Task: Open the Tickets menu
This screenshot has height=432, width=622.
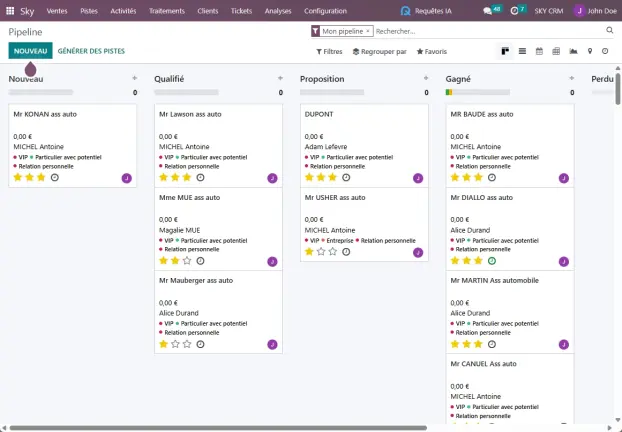Action: (241, 11)
